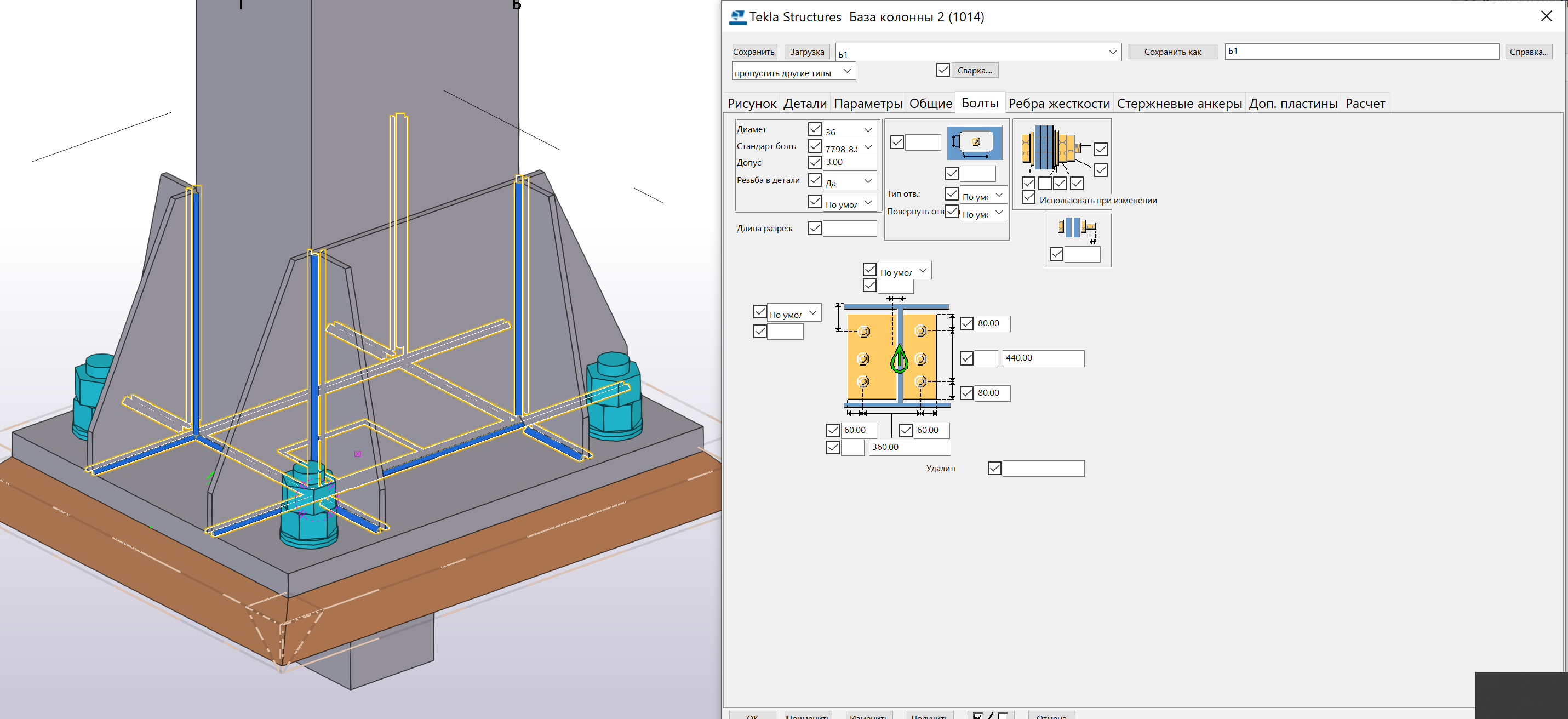This screenshot has height=719, width=1568.
Task: Close the column base dialog
Action: tap(1546, 16)
